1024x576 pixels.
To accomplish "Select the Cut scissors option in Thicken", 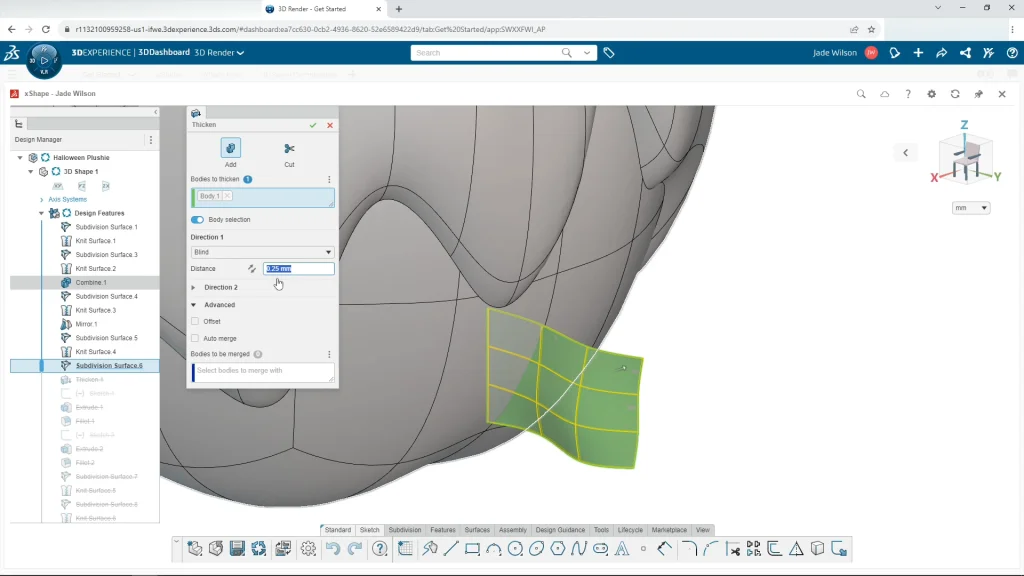I will tap(289, 149).
